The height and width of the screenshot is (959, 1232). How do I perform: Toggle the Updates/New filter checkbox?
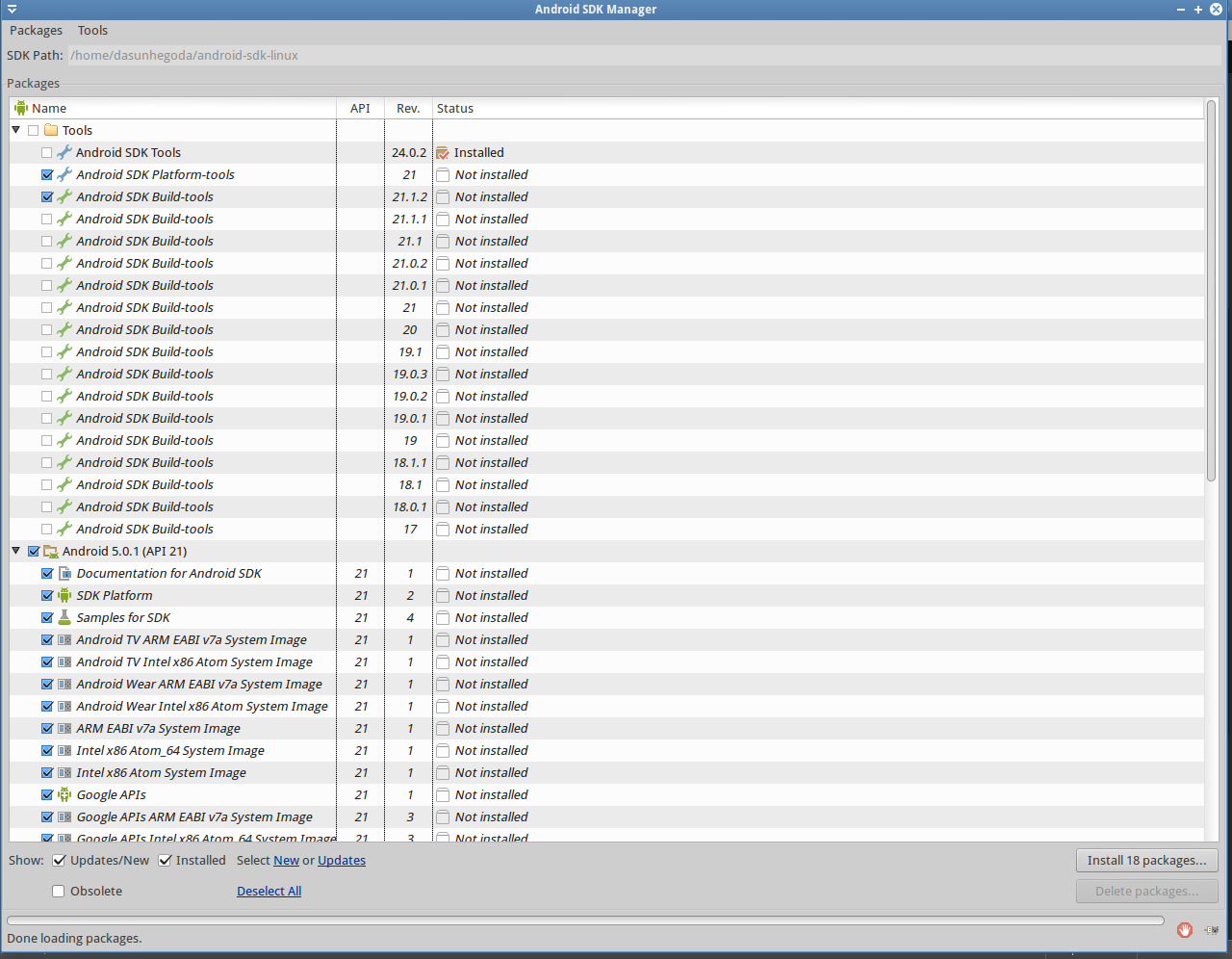tap(59, 860)
